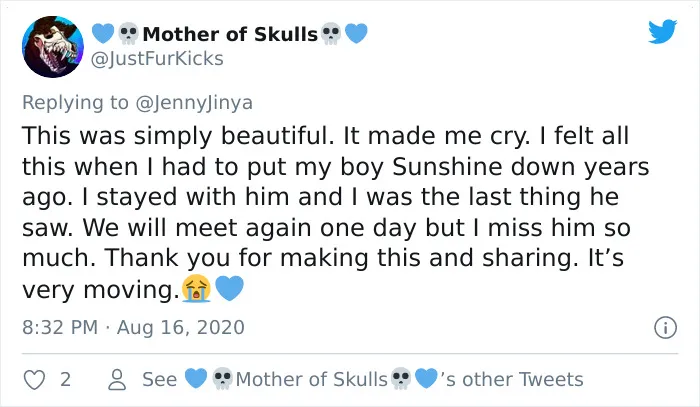The width and height of the screenshot is (700, 407).
Task: Click the Replying to label
Action: [x=75, y=103]
